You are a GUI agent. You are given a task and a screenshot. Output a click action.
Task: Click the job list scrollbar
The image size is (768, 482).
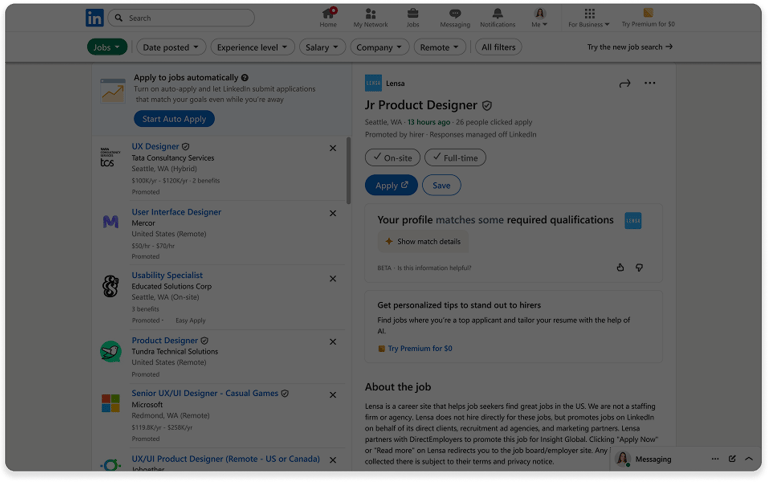pyautogui.click(x=348, y=170)
